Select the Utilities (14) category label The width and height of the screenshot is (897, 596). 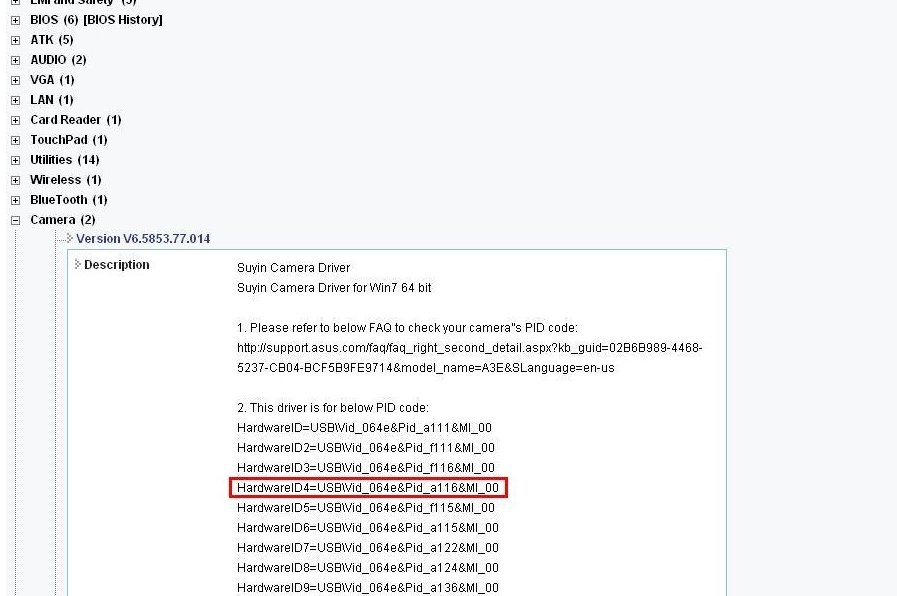tap(64, 160)
